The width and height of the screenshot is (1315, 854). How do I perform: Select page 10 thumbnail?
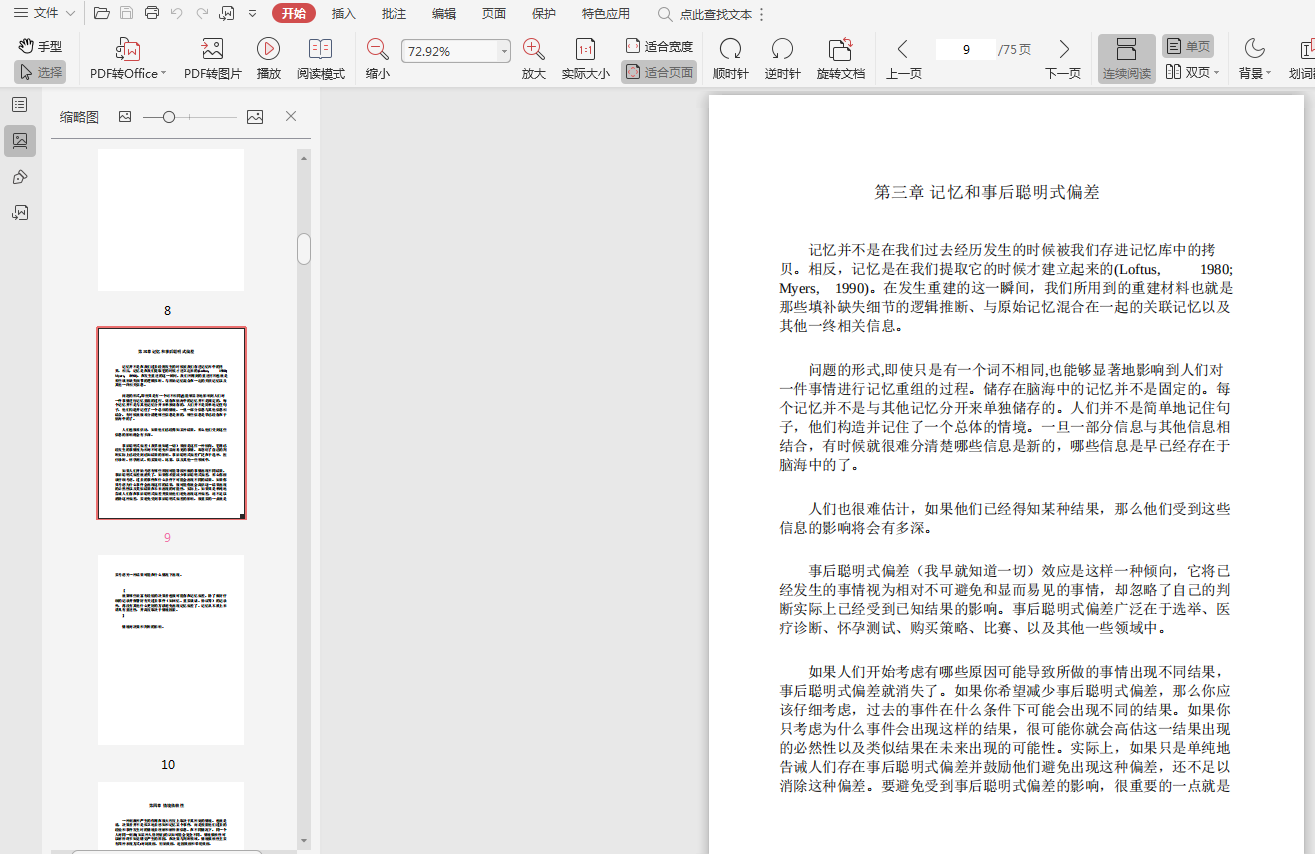coord(171,650)
